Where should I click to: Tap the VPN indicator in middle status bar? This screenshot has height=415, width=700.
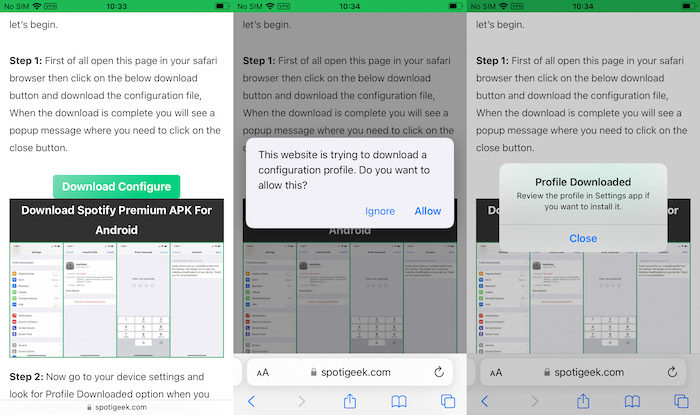point(283,6)
